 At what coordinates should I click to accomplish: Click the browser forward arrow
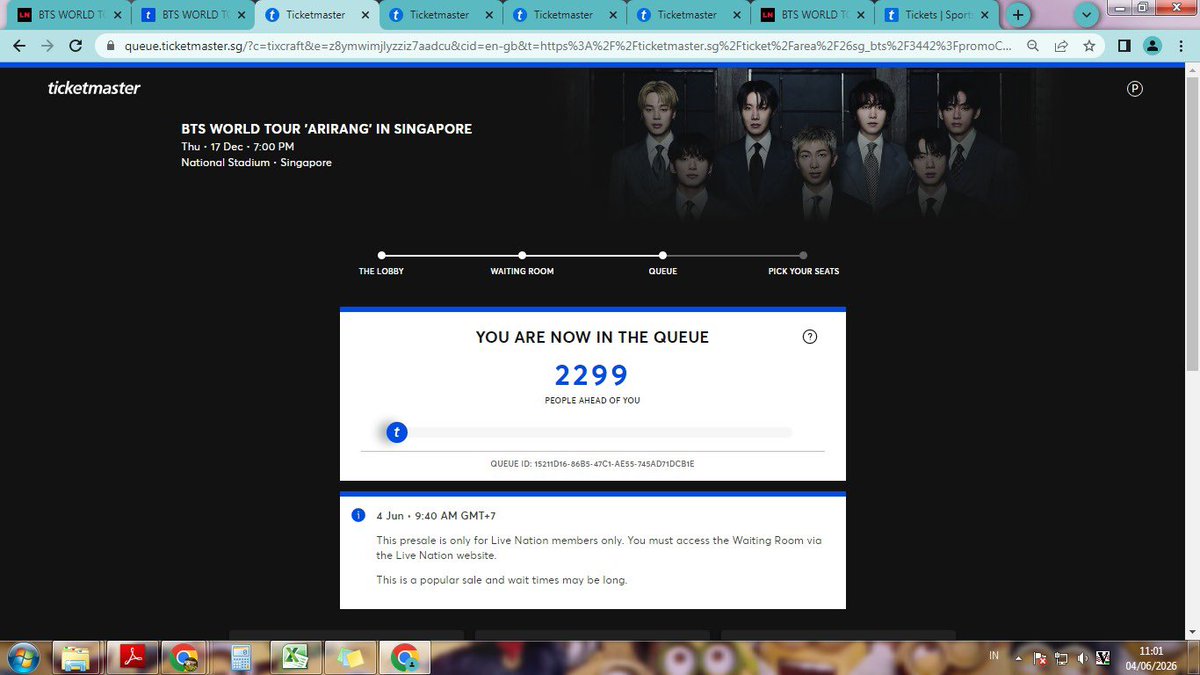pos(46,45)
